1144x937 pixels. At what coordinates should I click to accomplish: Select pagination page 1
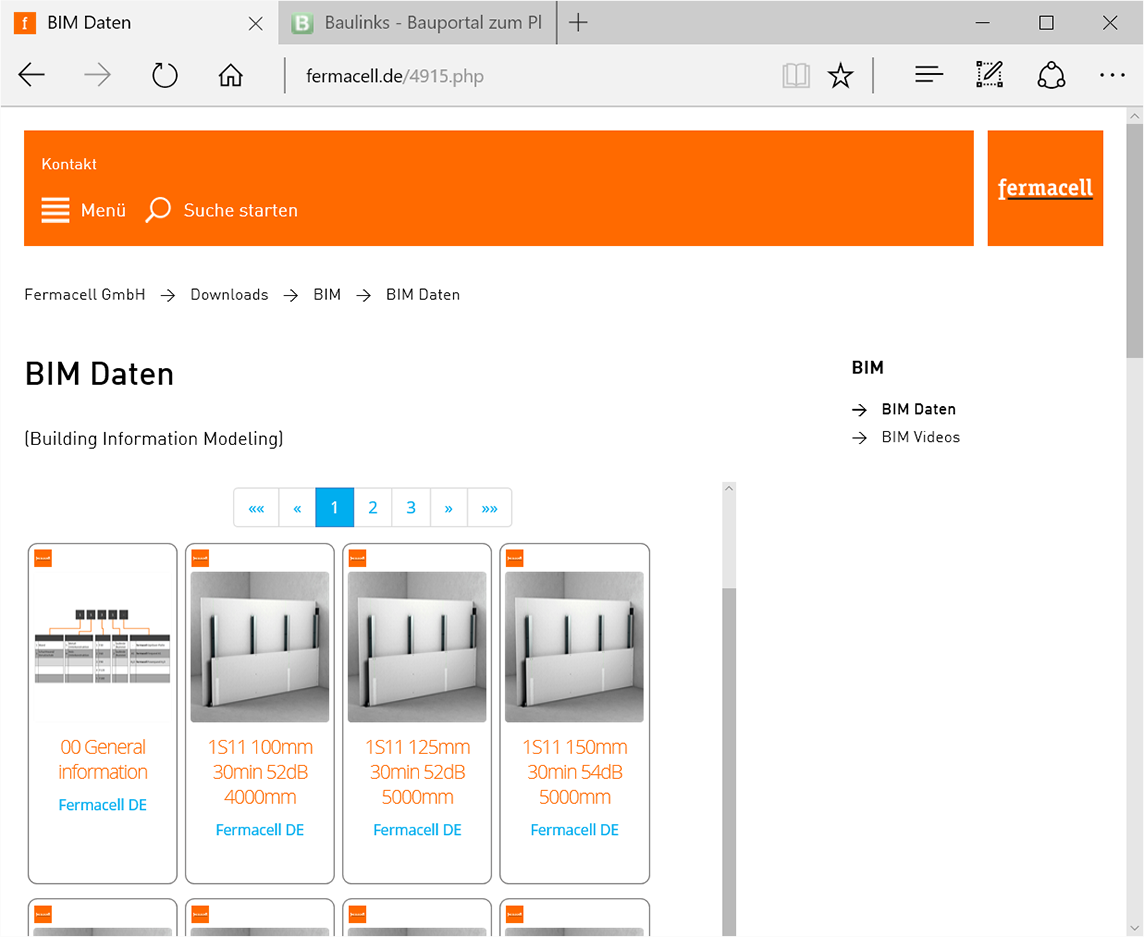335,507
